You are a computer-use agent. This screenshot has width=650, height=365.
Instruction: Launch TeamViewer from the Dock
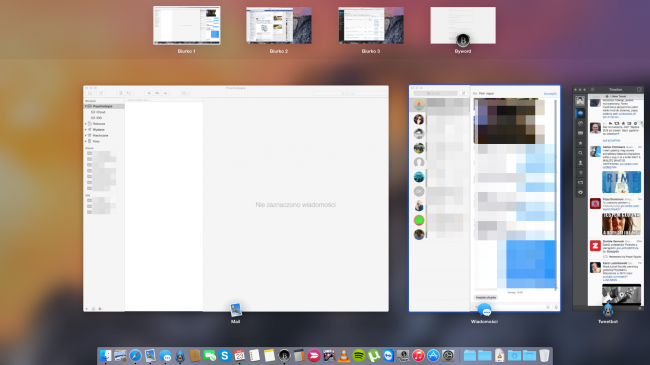389,355
